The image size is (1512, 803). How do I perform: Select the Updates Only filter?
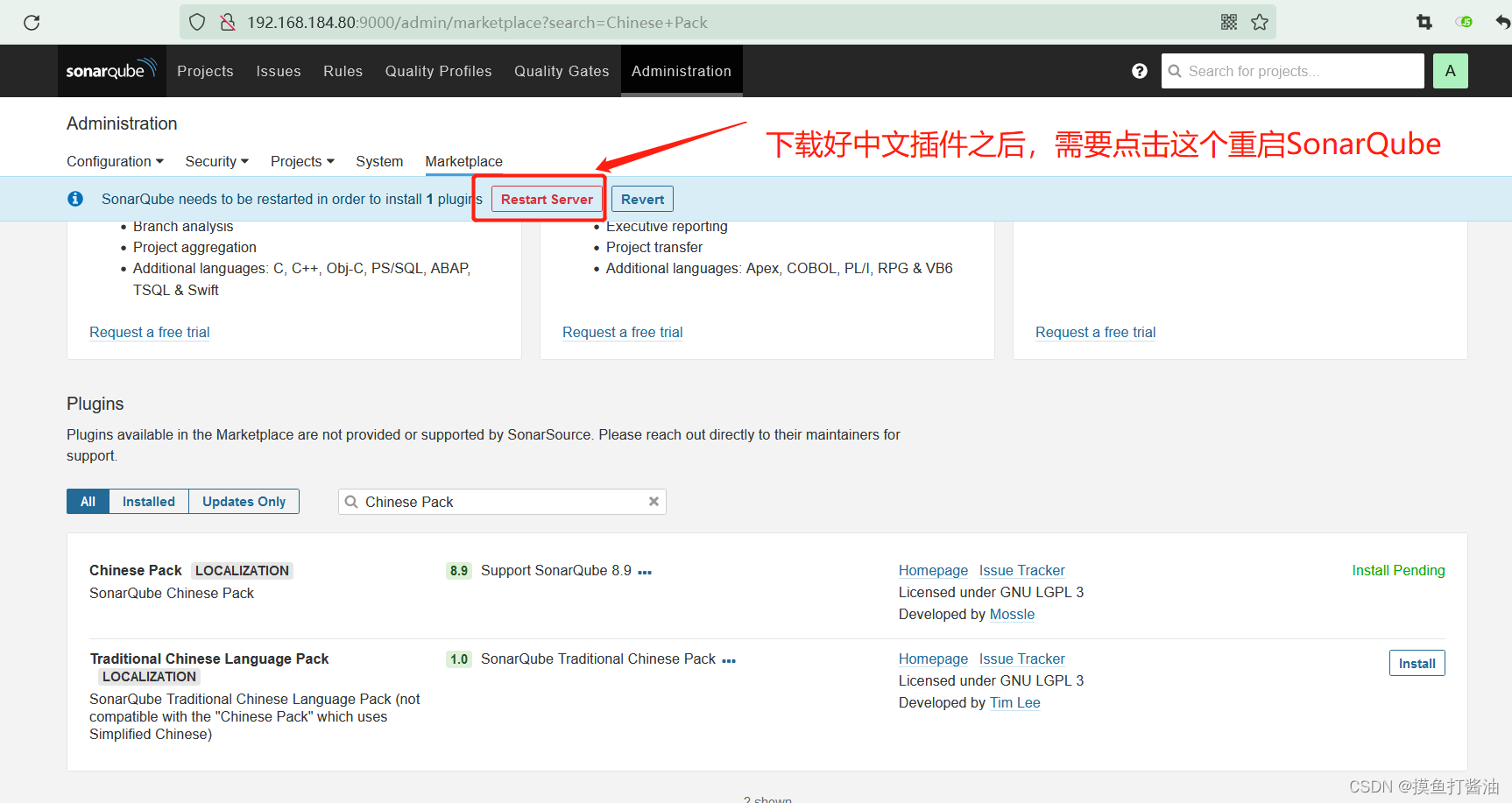click(x=244, y=502)
